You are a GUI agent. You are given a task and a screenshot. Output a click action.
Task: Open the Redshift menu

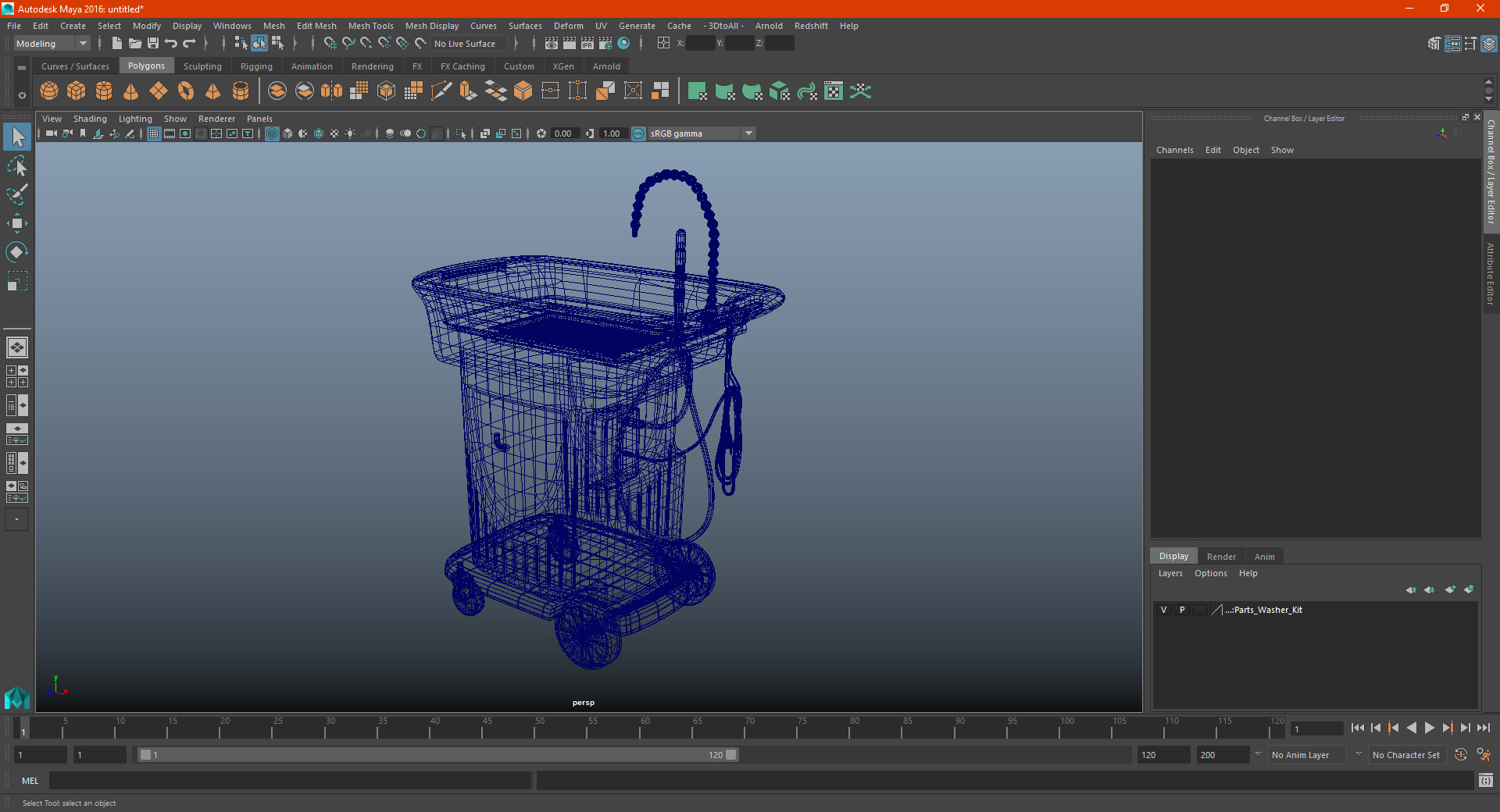pyautogui.click(x=811, y=26)
